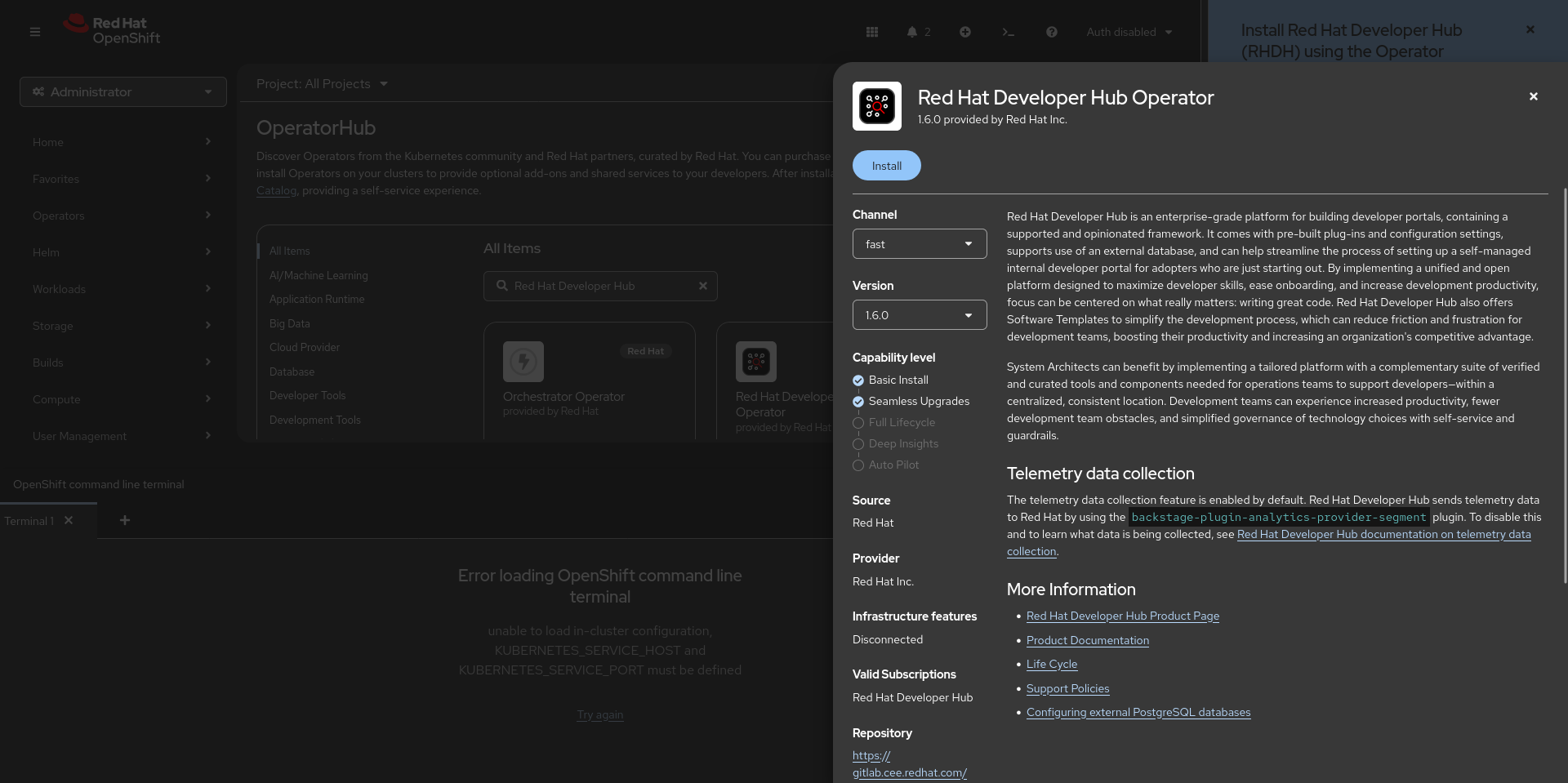This screenshot has height=783, width=1568.
Task: Open the application launcher grid icon
Action: tap(872, 32)
